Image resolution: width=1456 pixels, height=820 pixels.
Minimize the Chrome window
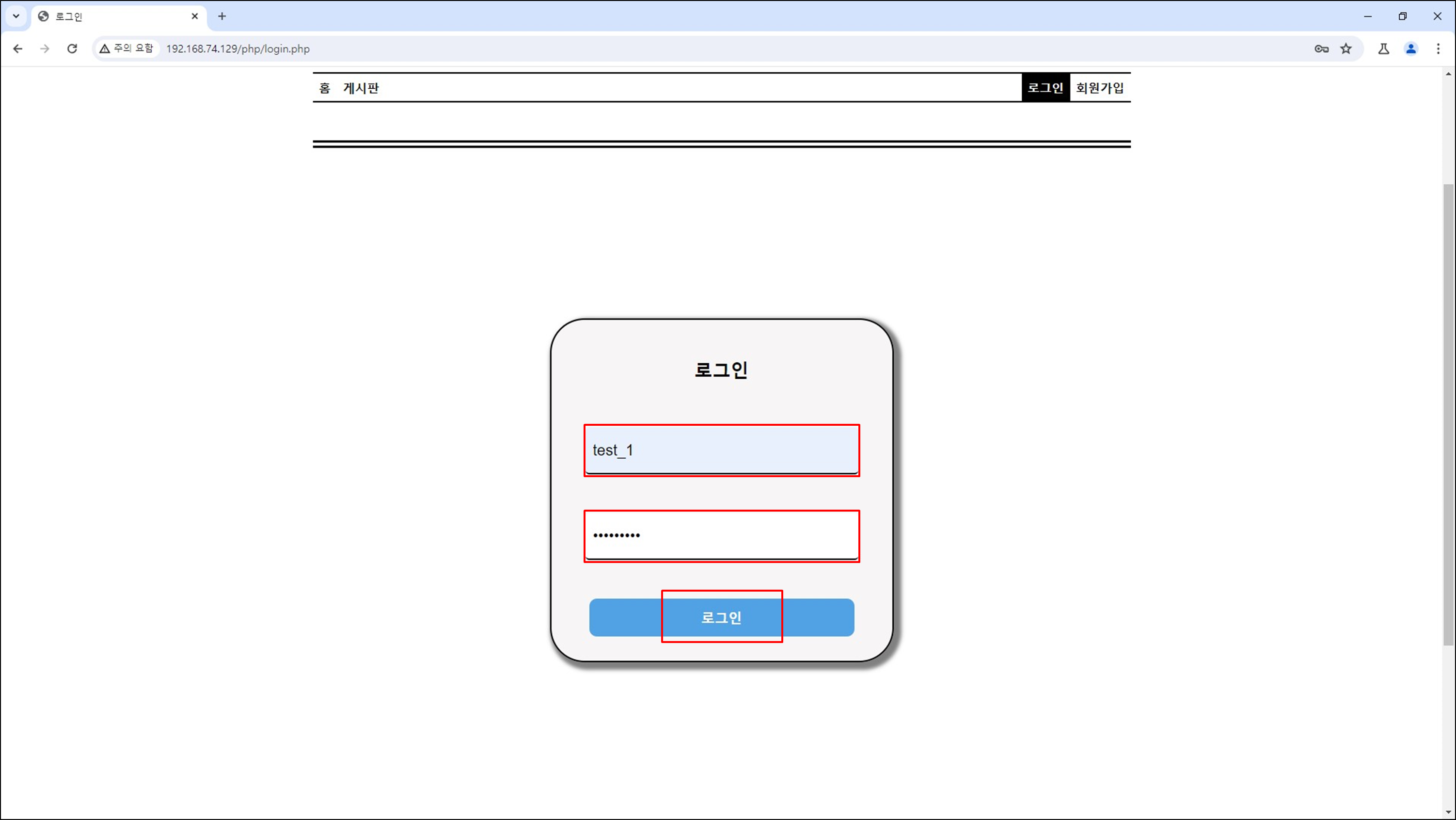pos(1367,16)
